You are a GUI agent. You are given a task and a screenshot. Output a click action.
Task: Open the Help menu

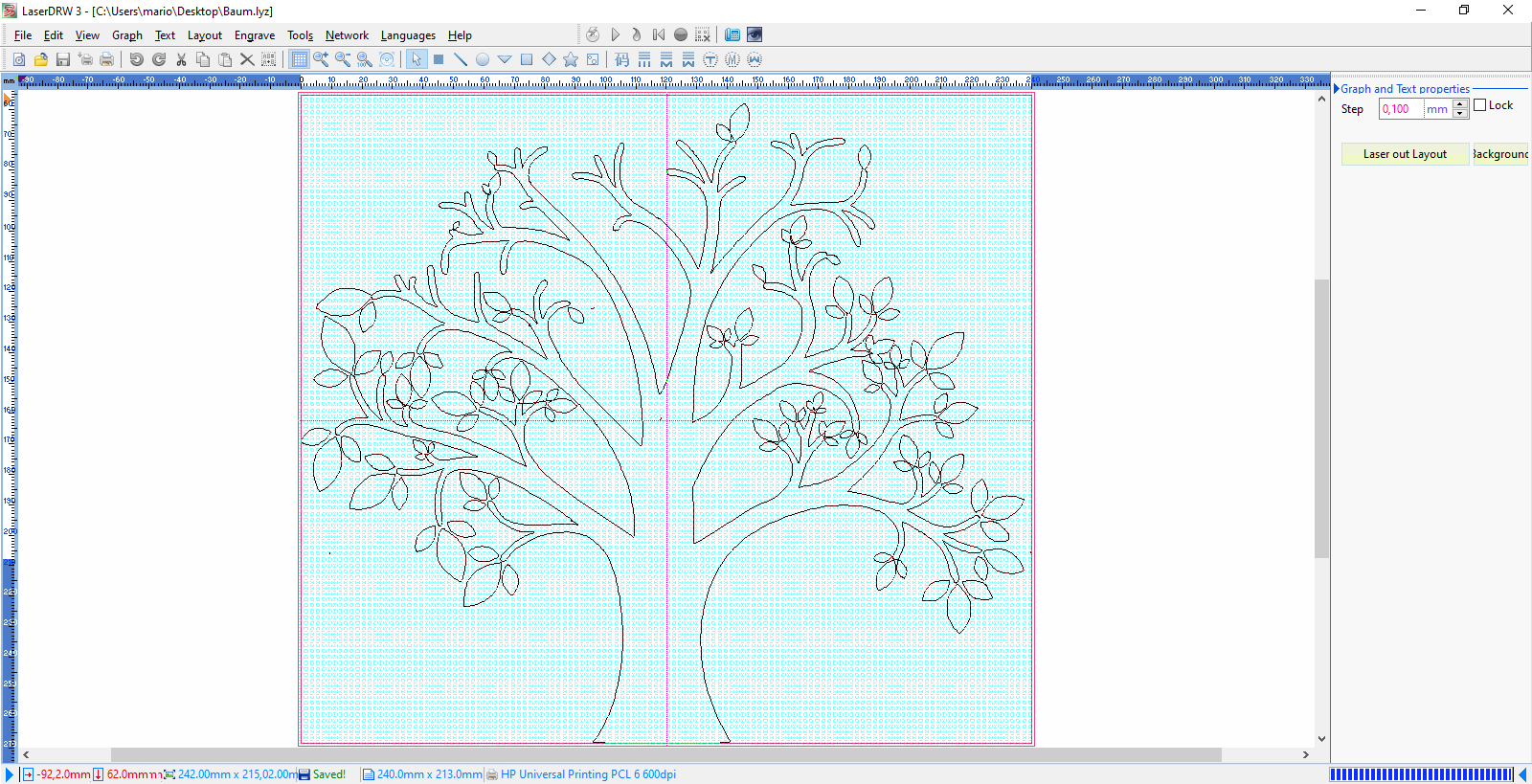[460, 35]
